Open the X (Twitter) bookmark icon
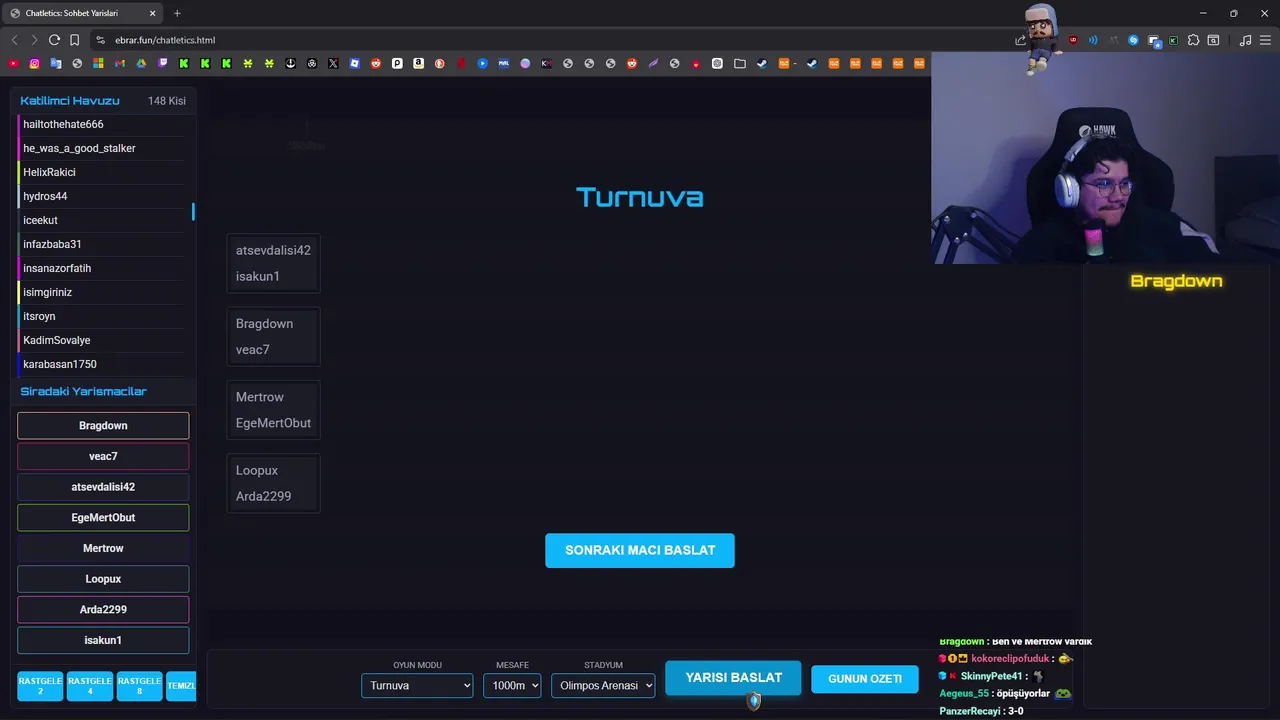The height and width of the screenshot is (720, 1280). (x=333, y=63)
